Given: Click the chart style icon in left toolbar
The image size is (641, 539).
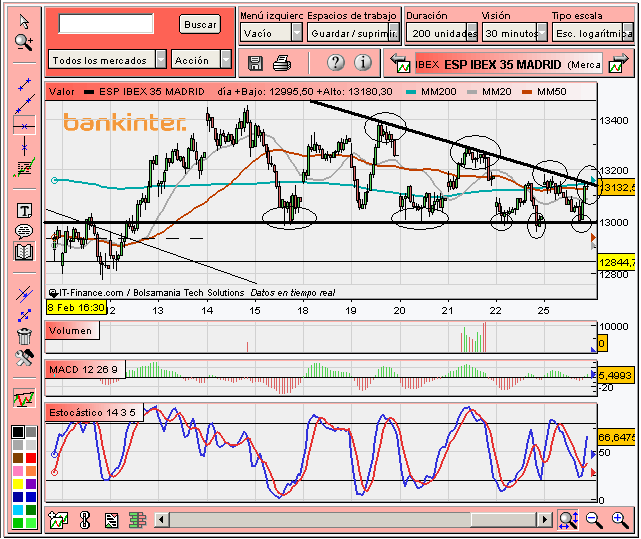Looking at the screenshot, I should 24,398.
